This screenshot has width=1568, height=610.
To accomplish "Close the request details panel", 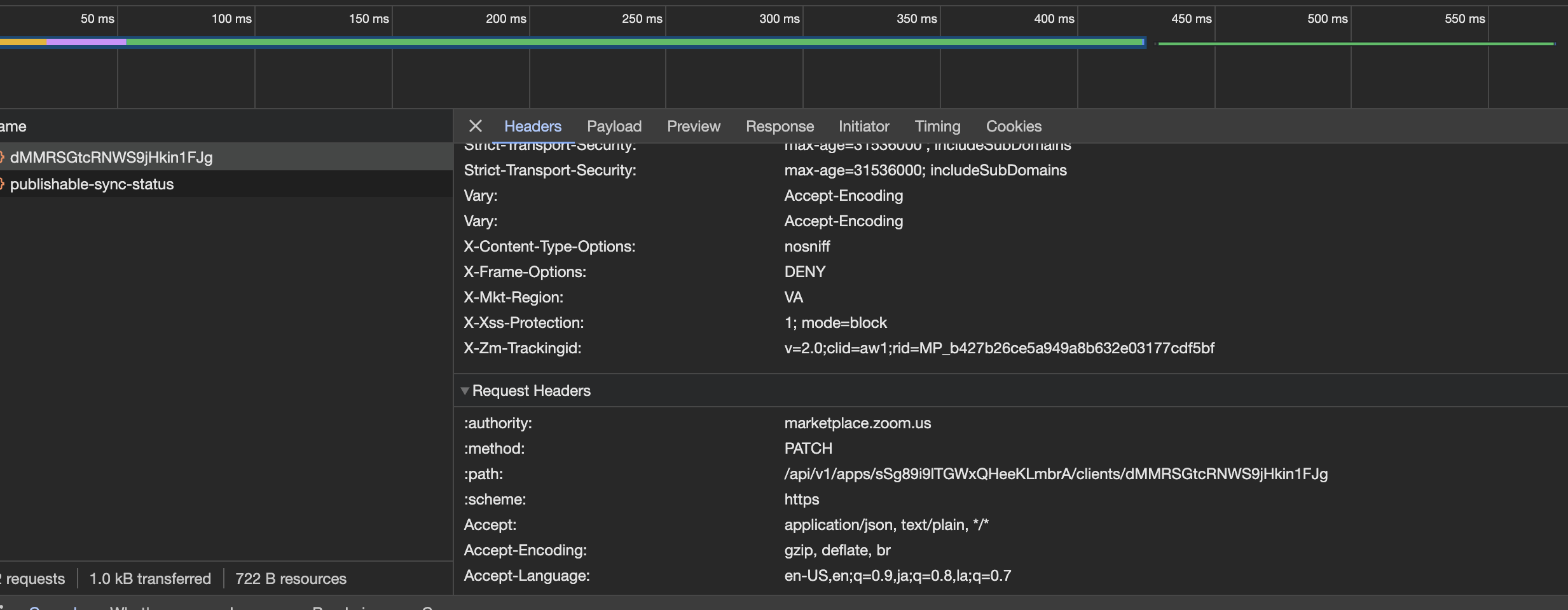I will point(475,126).
